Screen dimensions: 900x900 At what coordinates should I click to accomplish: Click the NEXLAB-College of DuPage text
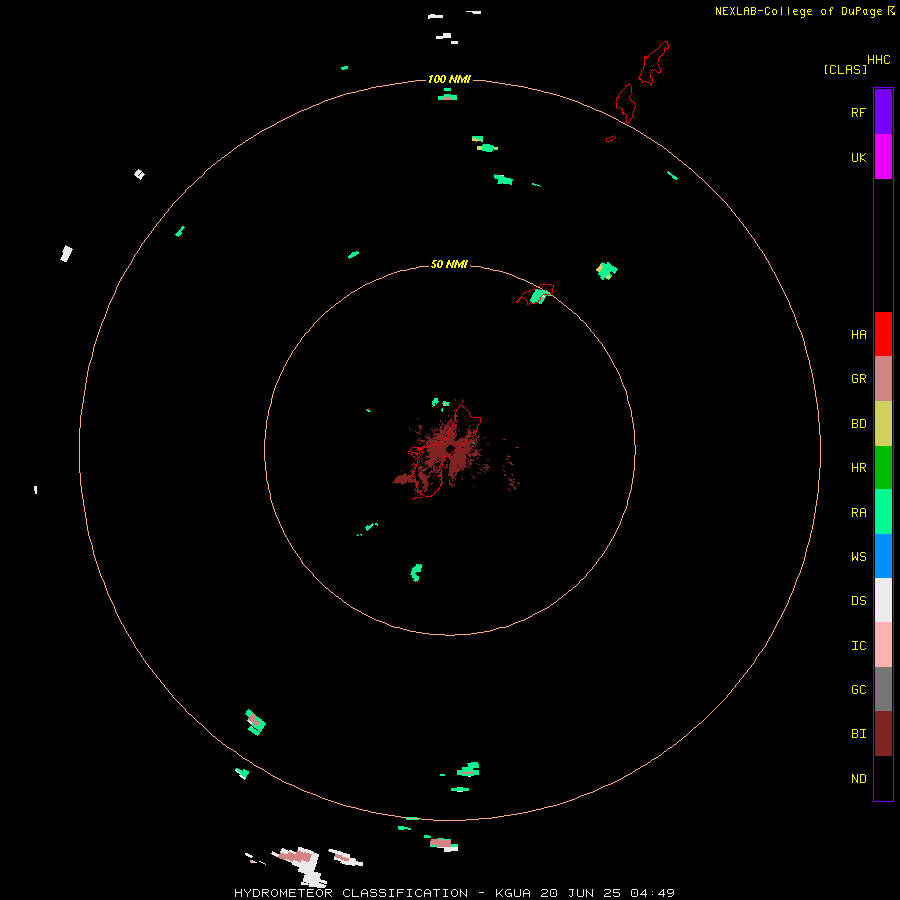[x=800, y=11]
